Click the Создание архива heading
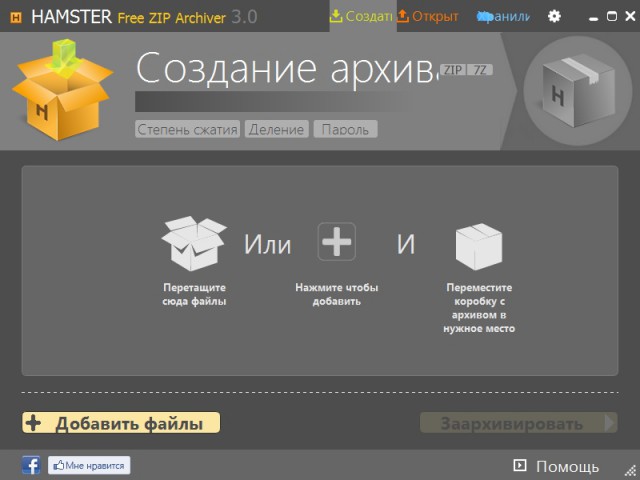640x480 pixels. point(287,68)
